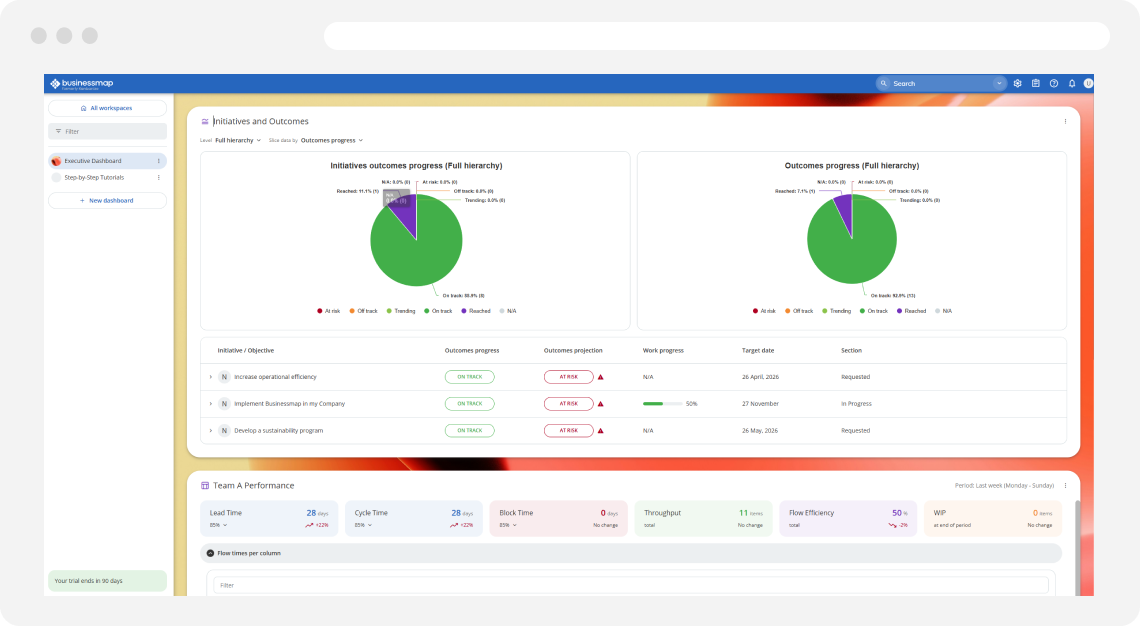The height and width of the screenshot is (626, 1140).
Task: Select Step-by-Step Tutorials dashboard
Action: pyautogui.click(x=96, y=178)
